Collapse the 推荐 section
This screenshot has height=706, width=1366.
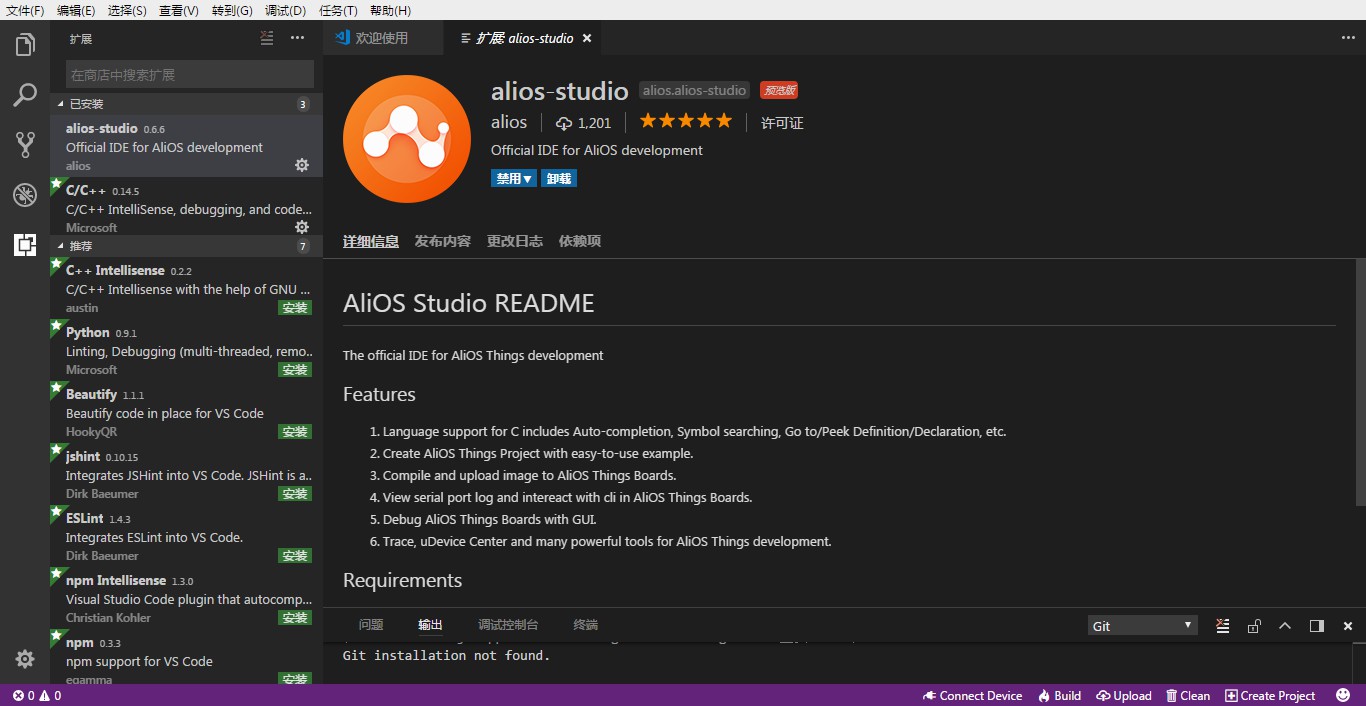point(186,246)
